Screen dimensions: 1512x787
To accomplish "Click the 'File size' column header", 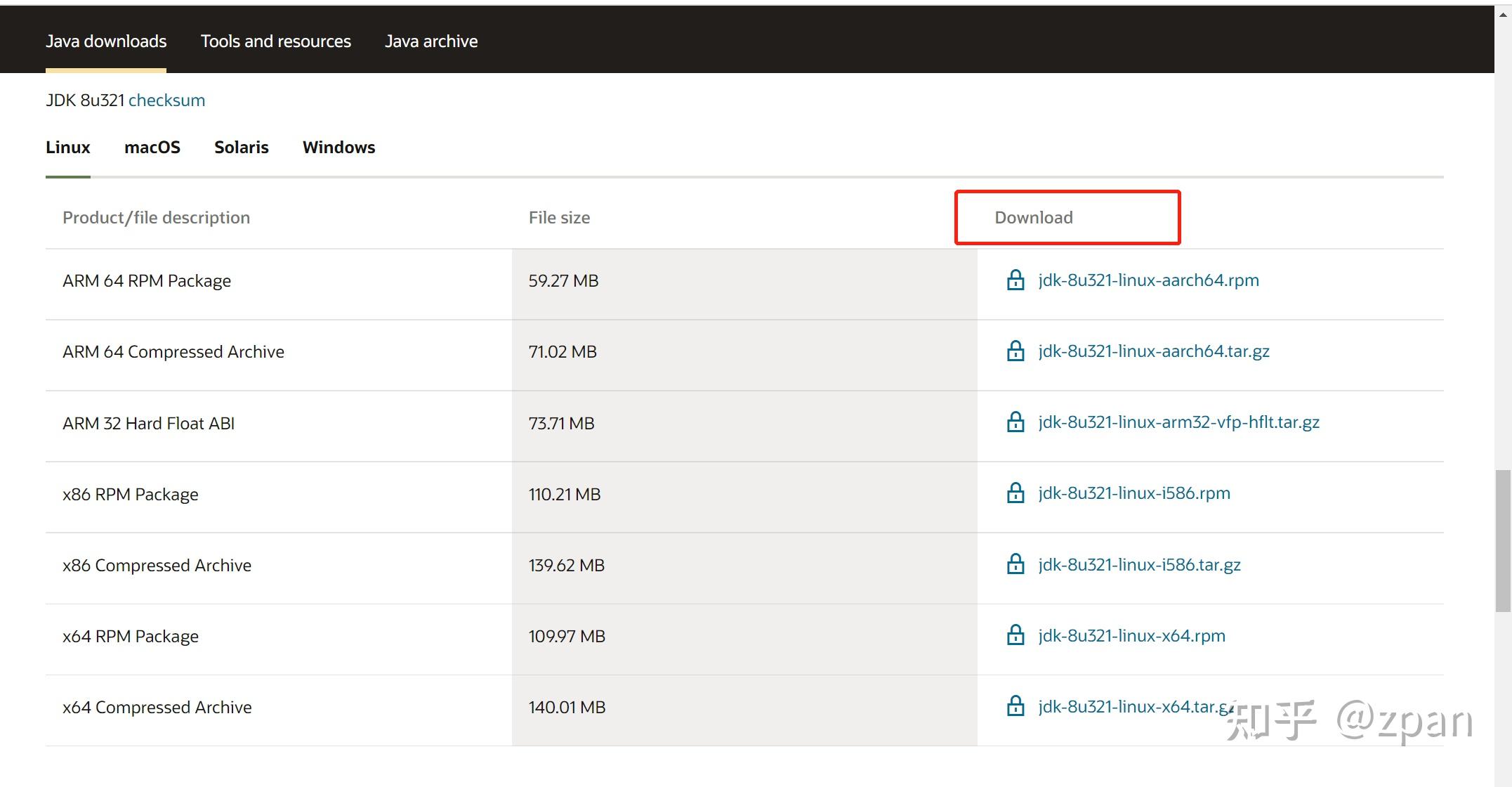I will pyautogui.click(x=559, y=218).
